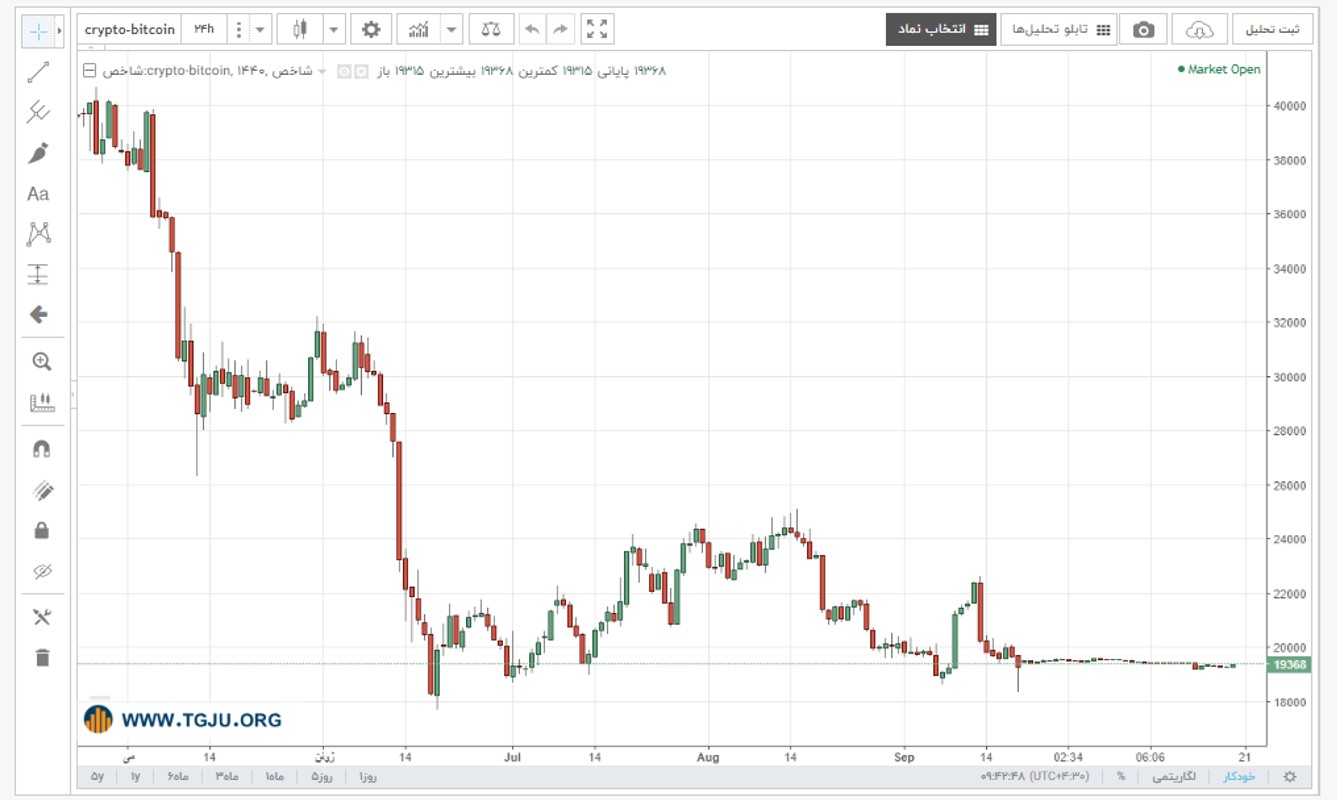Open the cloud load chart icon
The height and width of the screenshot is (800, 1337).
point(1199,30)
